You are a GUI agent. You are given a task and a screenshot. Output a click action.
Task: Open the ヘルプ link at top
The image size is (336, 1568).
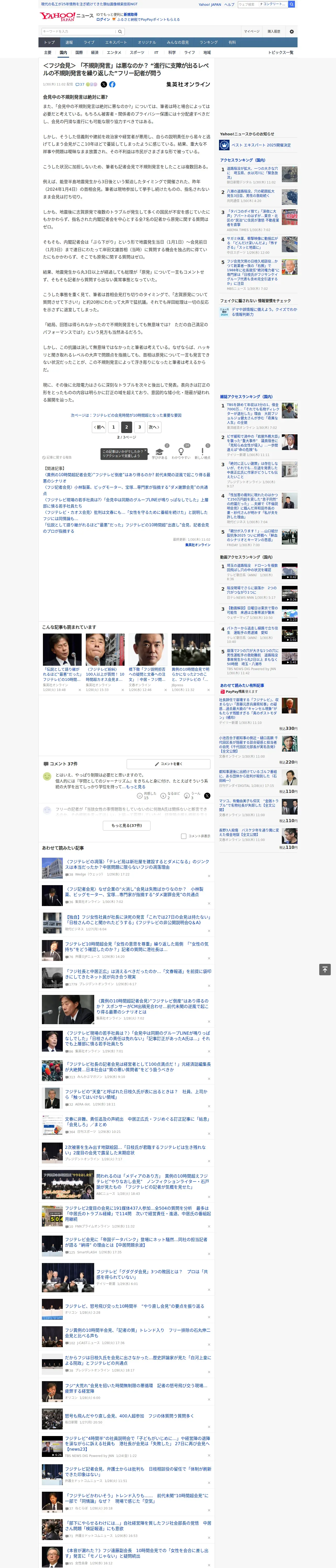click(229, 4)
